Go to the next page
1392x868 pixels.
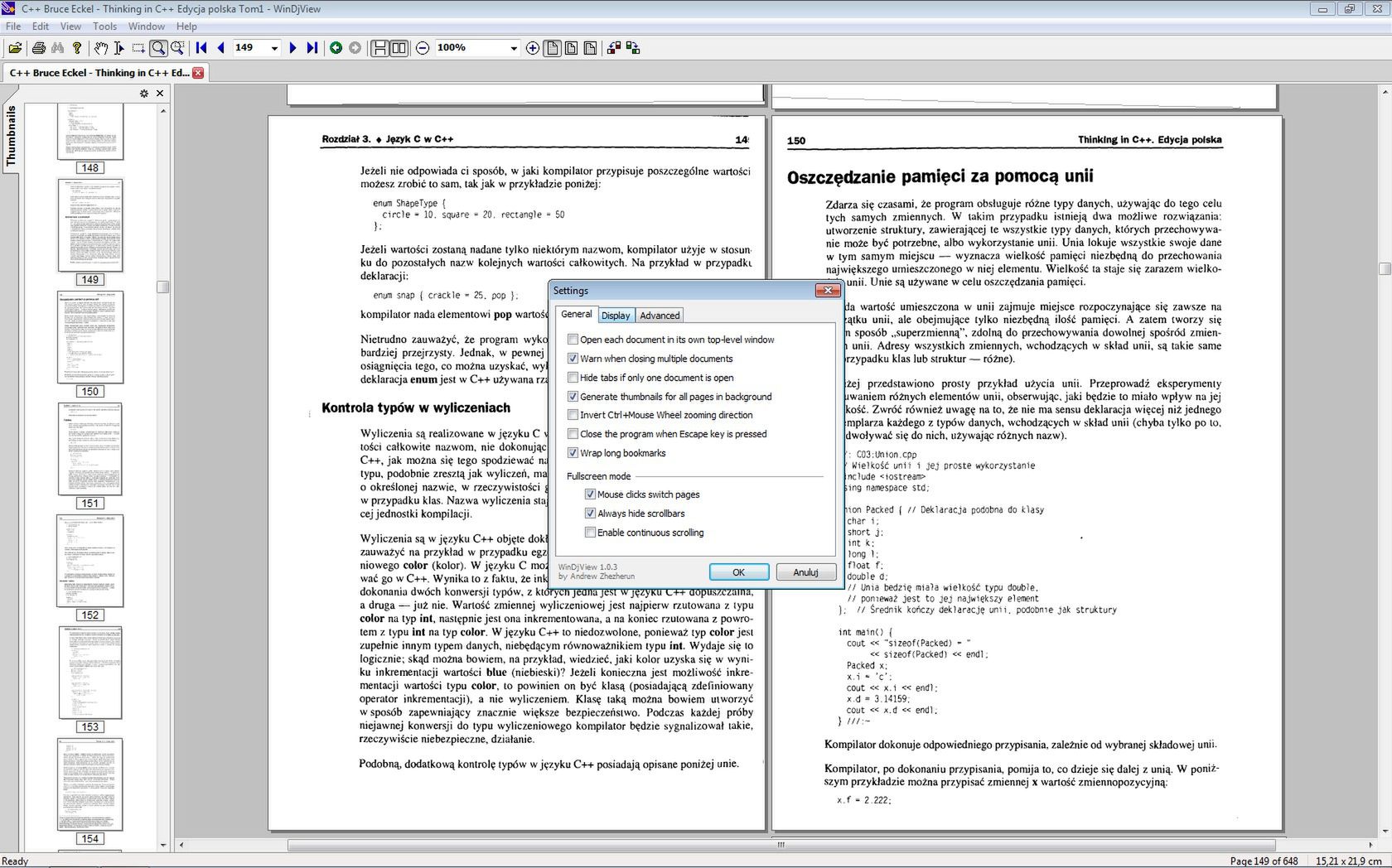[292, 48]
